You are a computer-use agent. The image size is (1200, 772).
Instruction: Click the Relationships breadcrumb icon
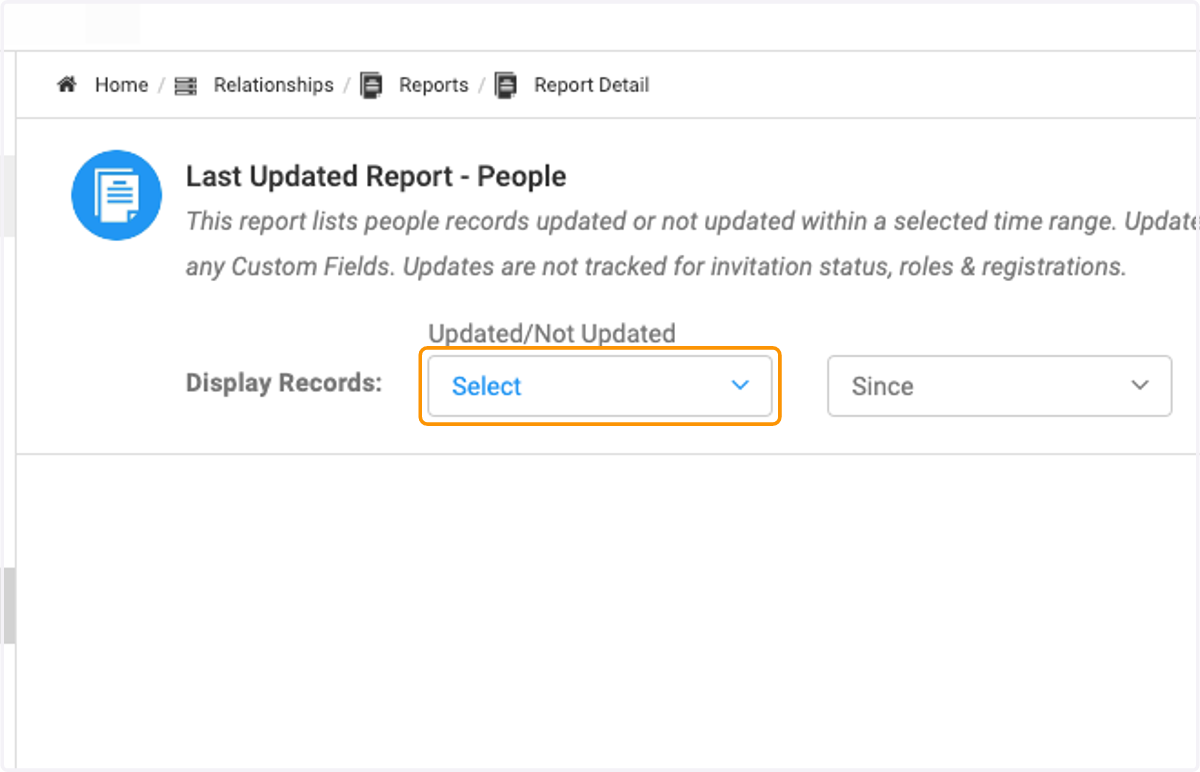coord(185,85)
